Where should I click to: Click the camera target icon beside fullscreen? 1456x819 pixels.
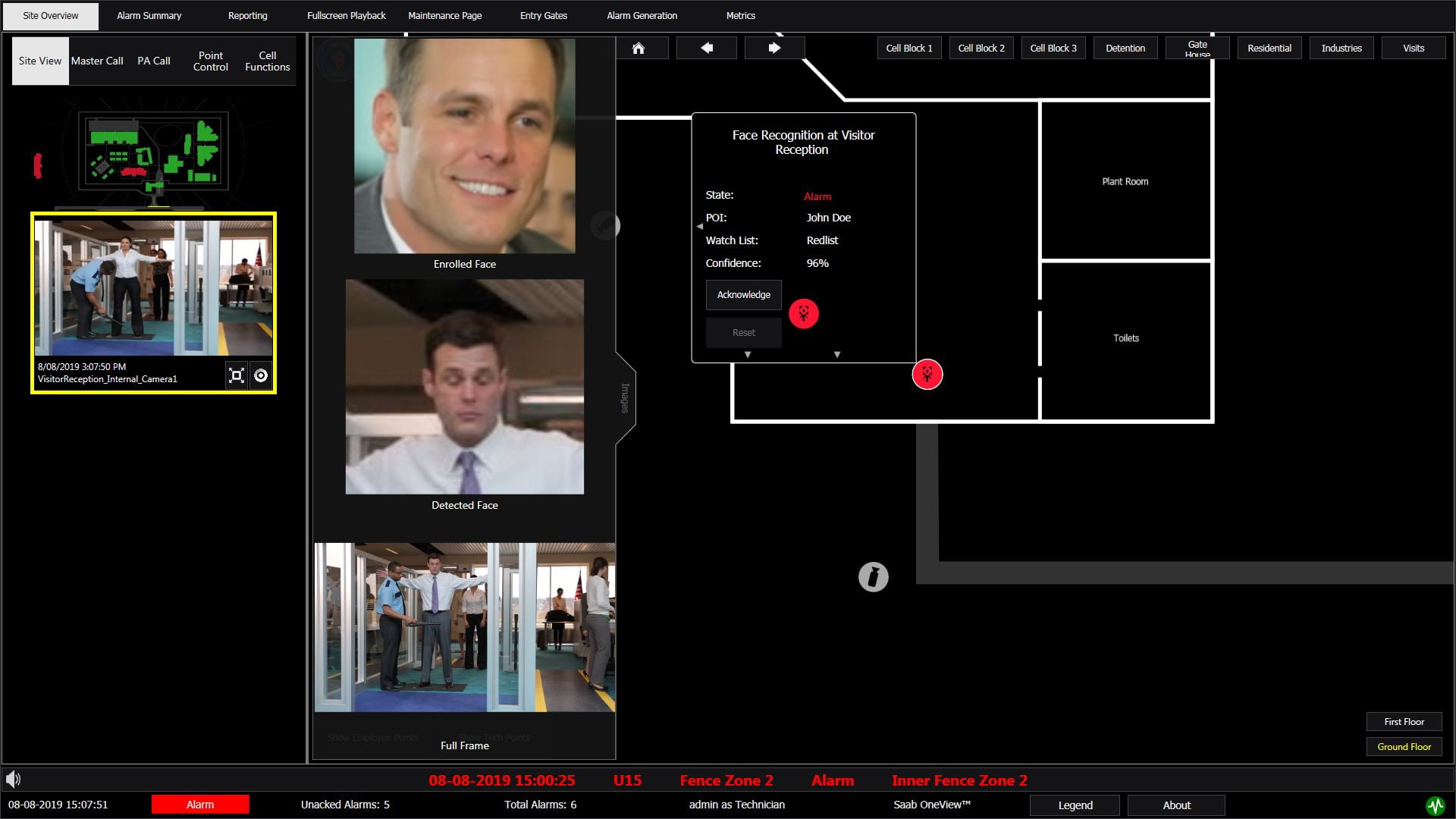261,375
